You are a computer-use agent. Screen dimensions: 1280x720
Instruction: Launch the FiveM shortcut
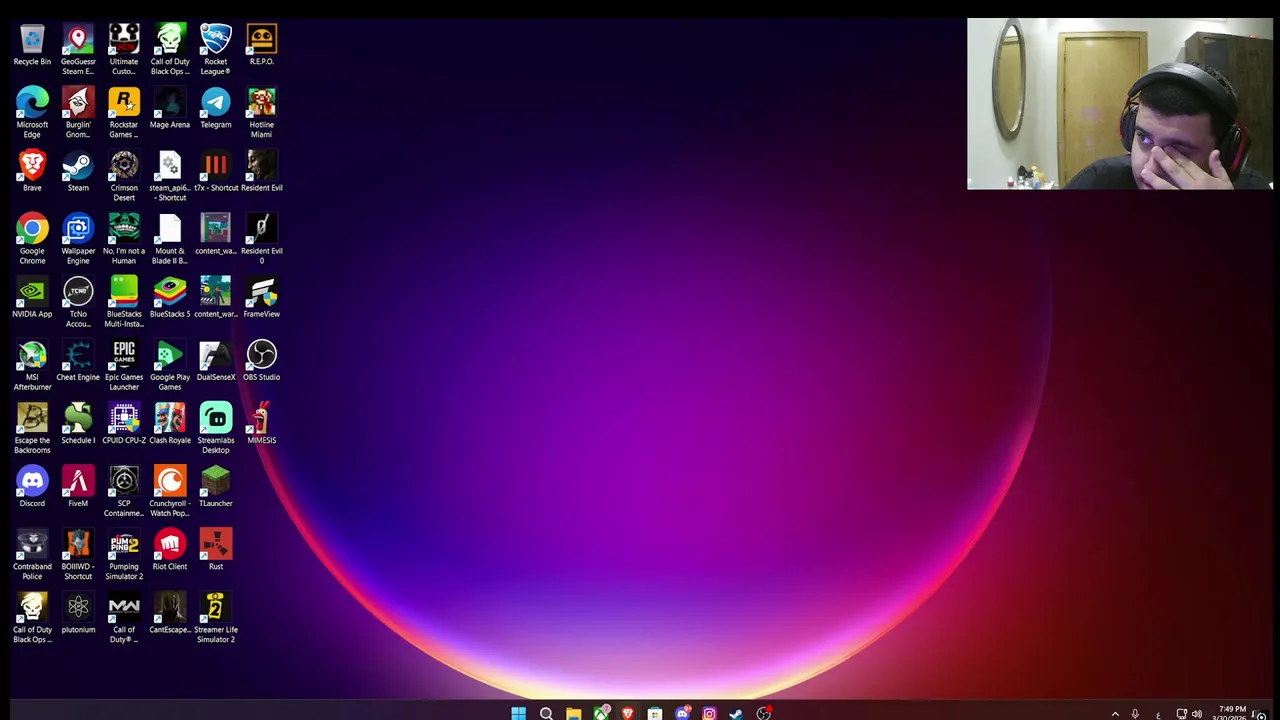coord(78,487)
